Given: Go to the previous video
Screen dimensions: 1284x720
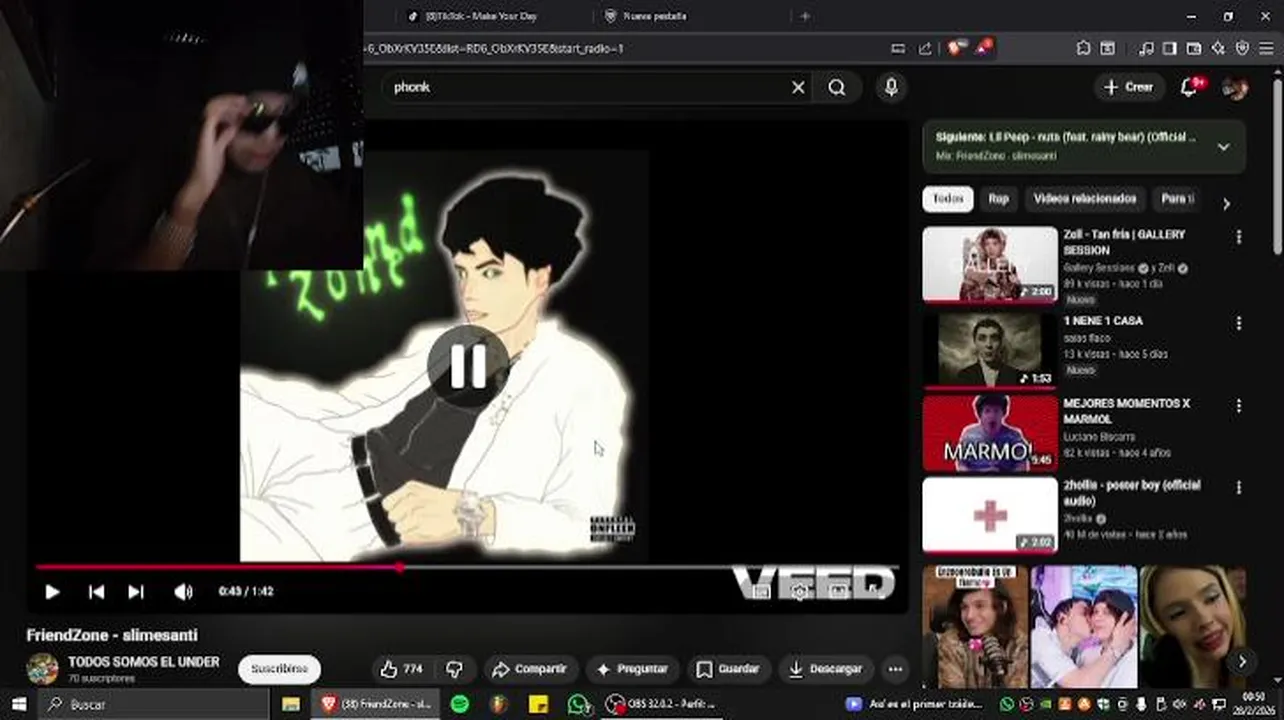Looking at the screenshot, I should tap(96, 592).
